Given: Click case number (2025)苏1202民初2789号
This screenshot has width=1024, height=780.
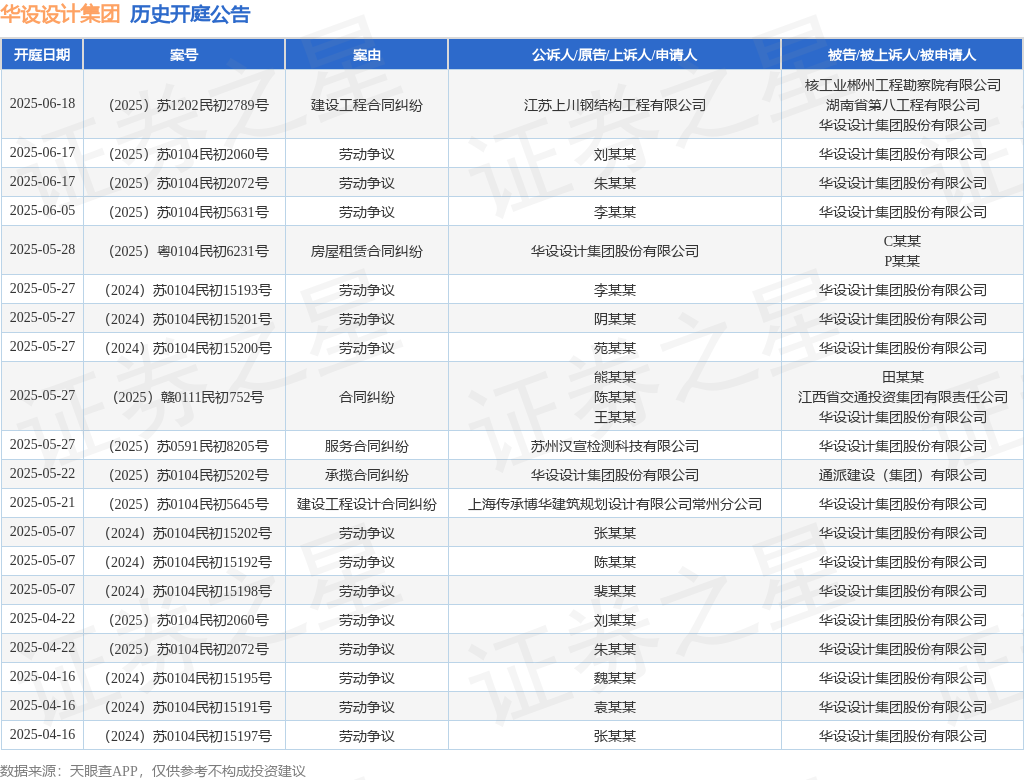Looking at the screenshot, I should coord(188,105).
